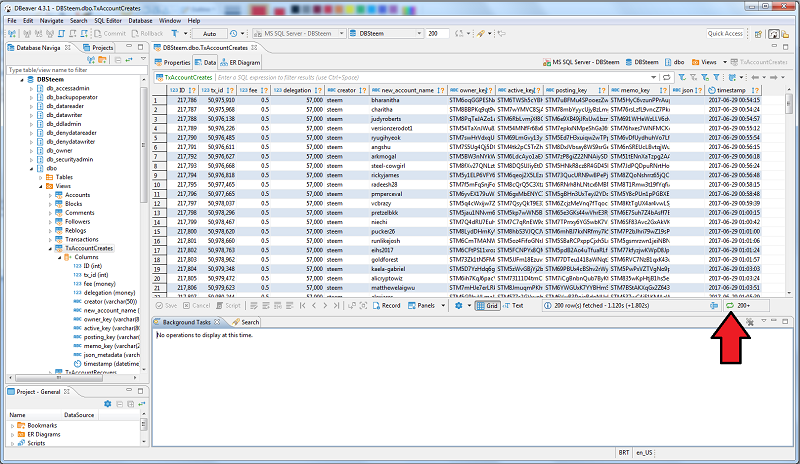Click the remove all finished tasks icon in Background Tasks
Image resolution: width=800 pixels, height=464 pixels.
(x=750, y=322)
